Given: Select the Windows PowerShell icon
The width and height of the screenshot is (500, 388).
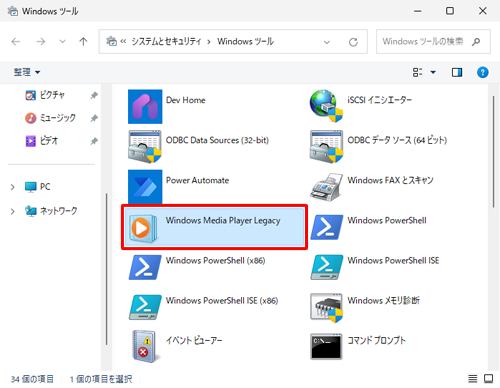Looking at the screenshot, I should pos(326,227).
